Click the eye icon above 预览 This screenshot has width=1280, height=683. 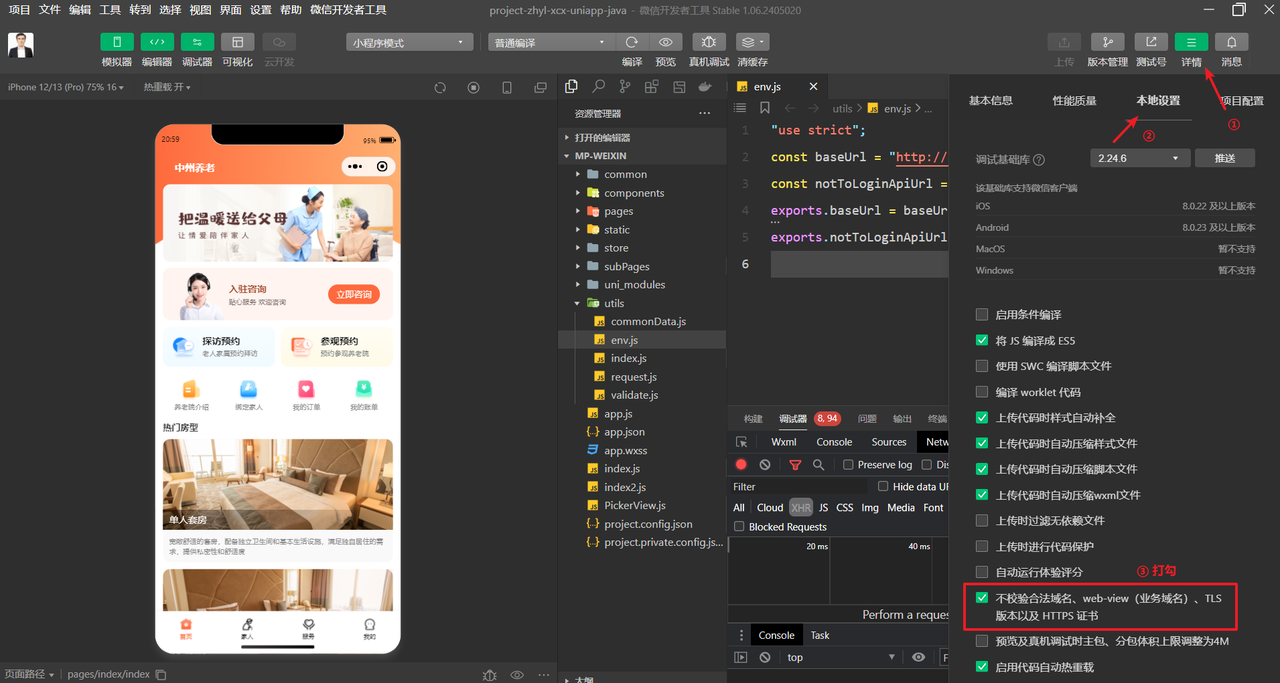click(x=665, y=42)
